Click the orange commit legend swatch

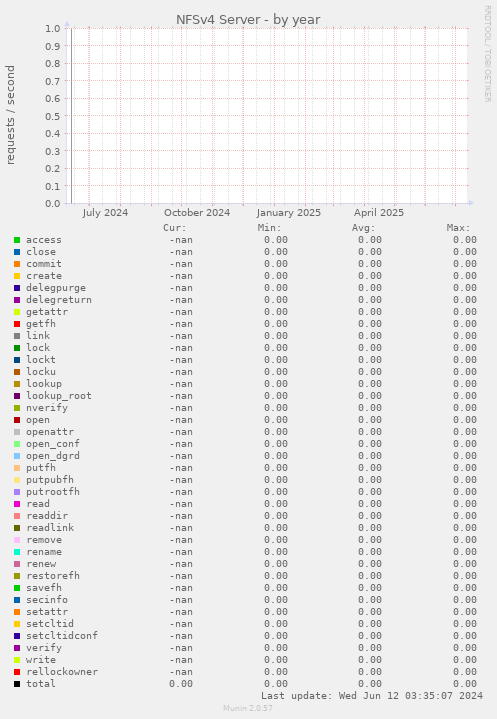17,264
